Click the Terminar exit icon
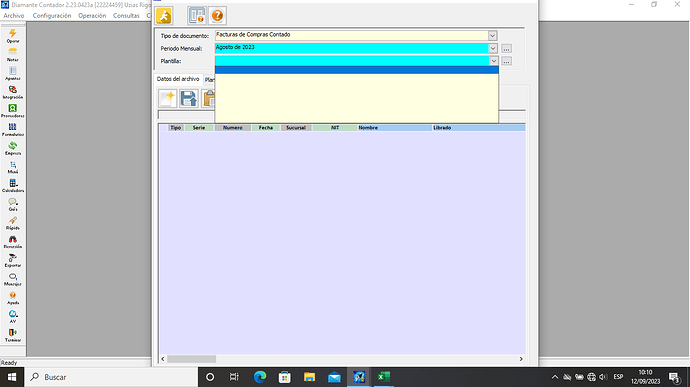 13,335
